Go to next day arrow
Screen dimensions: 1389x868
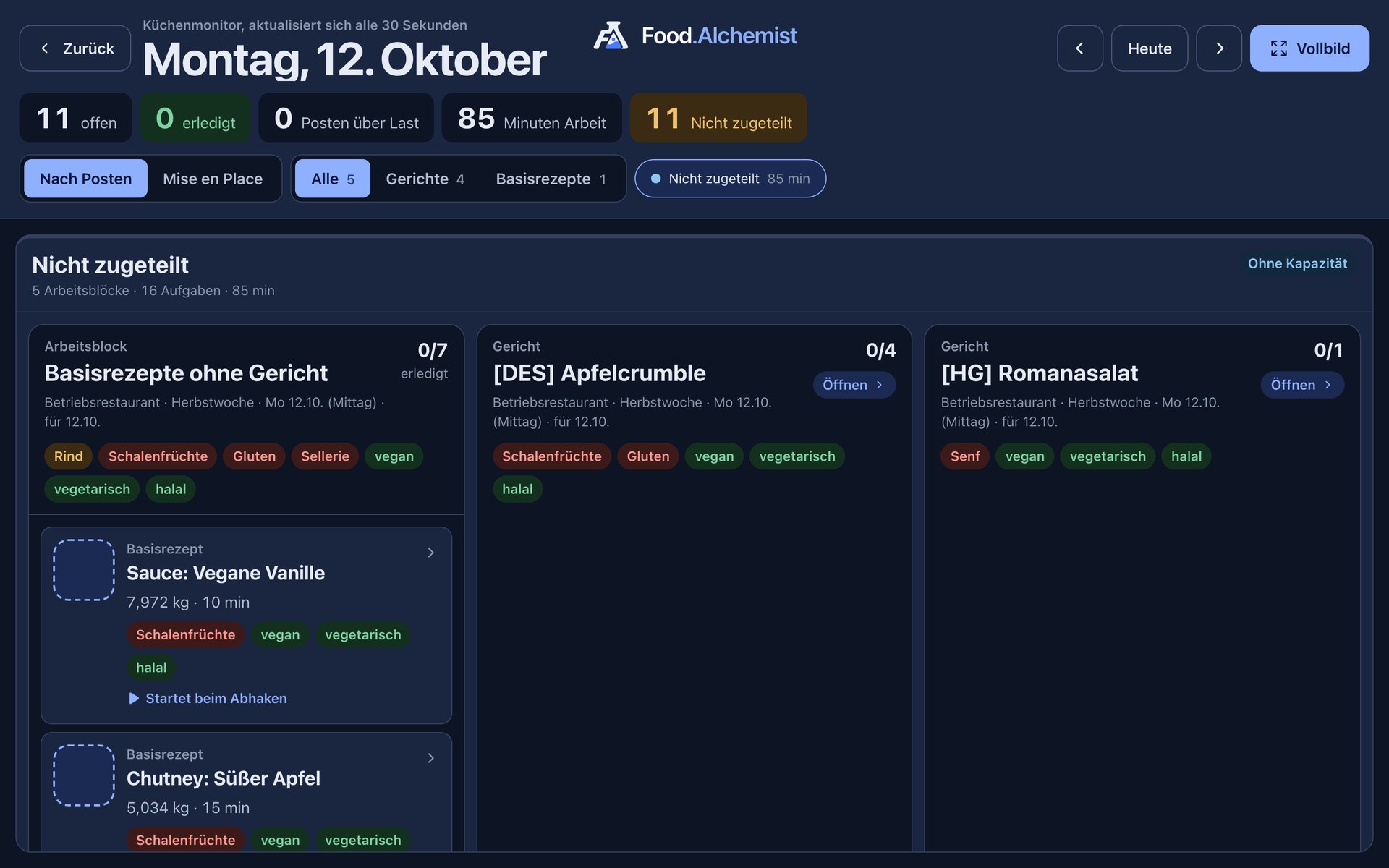tap(1219, 48)
